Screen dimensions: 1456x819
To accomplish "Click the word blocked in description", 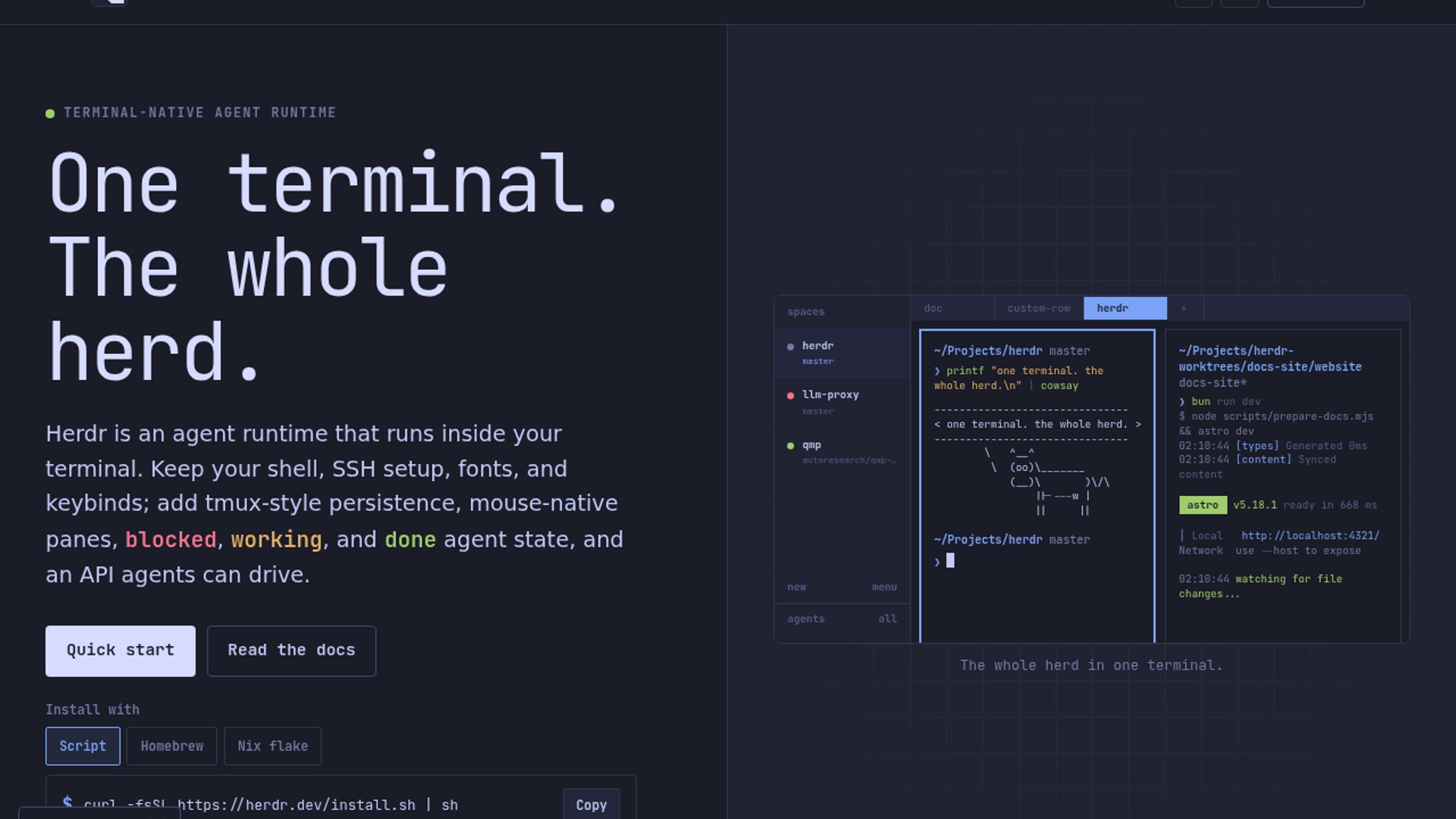I will click(171, 539).
